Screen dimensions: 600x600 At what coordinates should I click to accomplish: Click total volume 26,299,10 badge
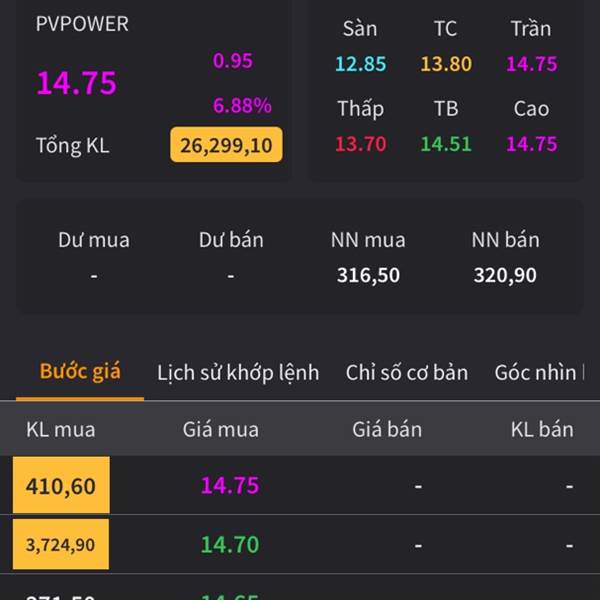(x=227, y=145)
